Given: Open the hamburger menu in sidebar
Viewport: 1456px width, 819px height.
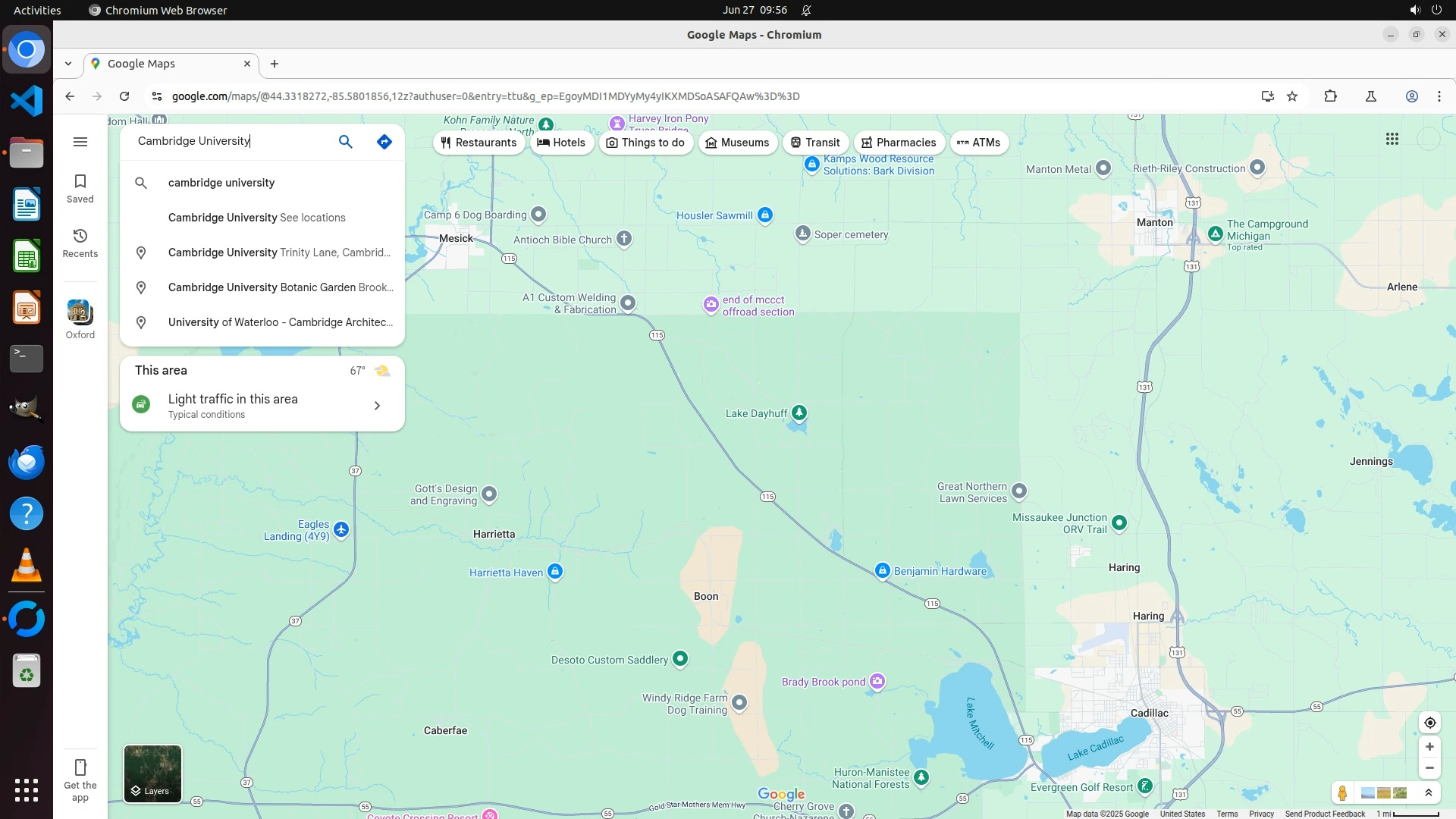Looking at the screenshot, I should pyautogui.click(x=80, y=142).
